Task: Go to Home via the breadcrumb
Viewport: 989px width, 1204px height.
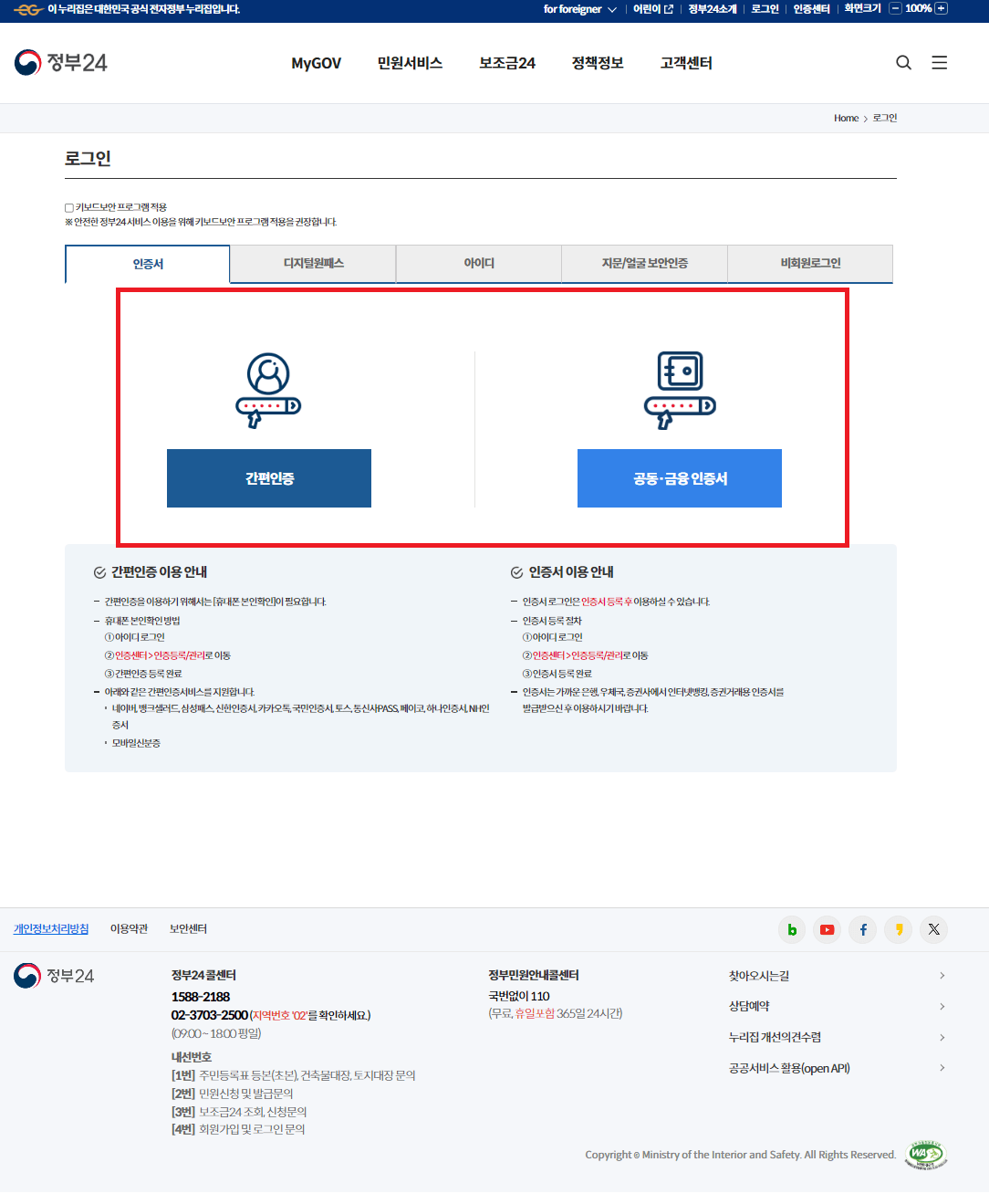Action: [846, 118]
